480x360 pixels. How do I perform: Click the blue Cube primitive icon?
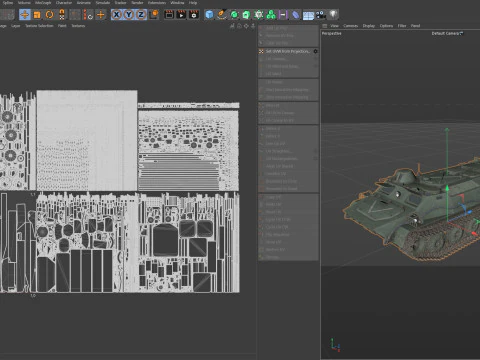pos(209,15)
